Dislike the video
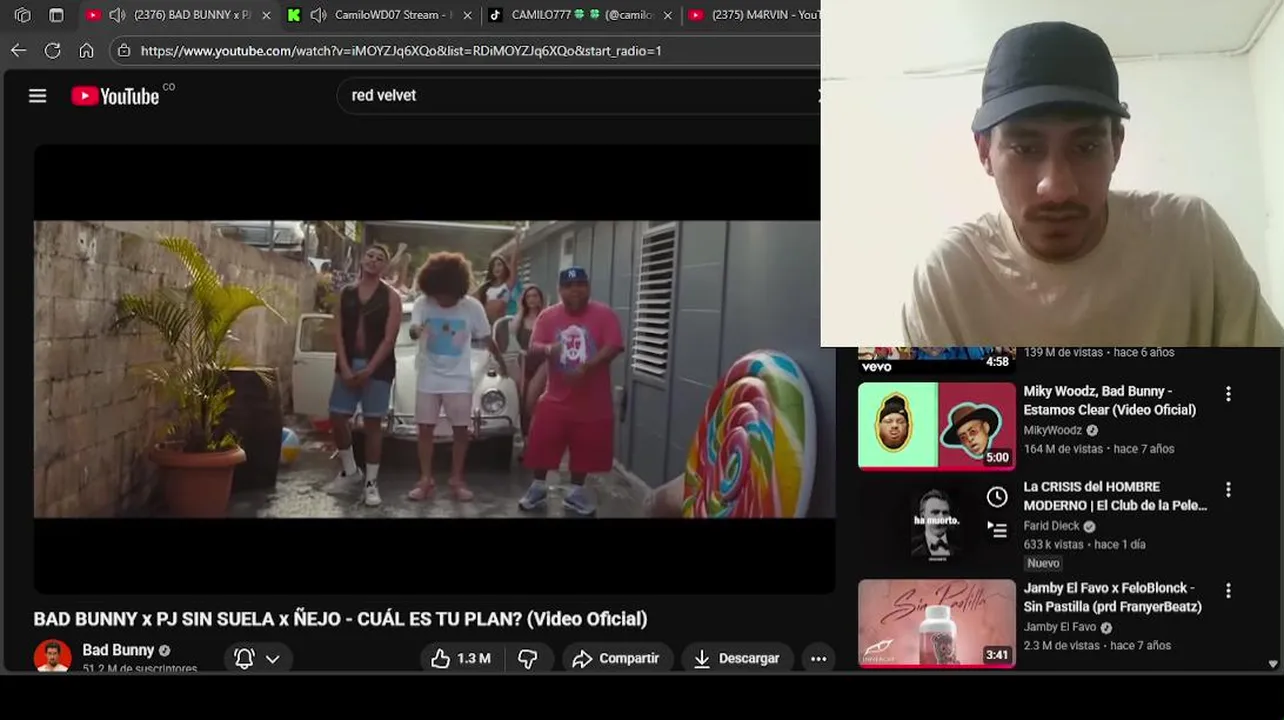1284x720 pixels. pos(528,658)
